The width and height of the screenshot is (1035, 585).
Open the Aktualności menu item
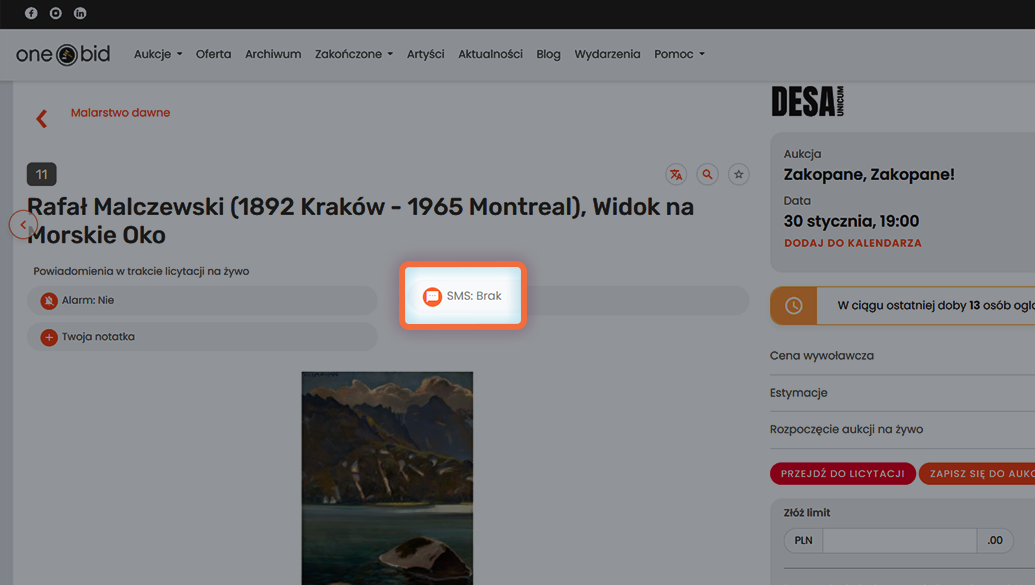[490, 54]
